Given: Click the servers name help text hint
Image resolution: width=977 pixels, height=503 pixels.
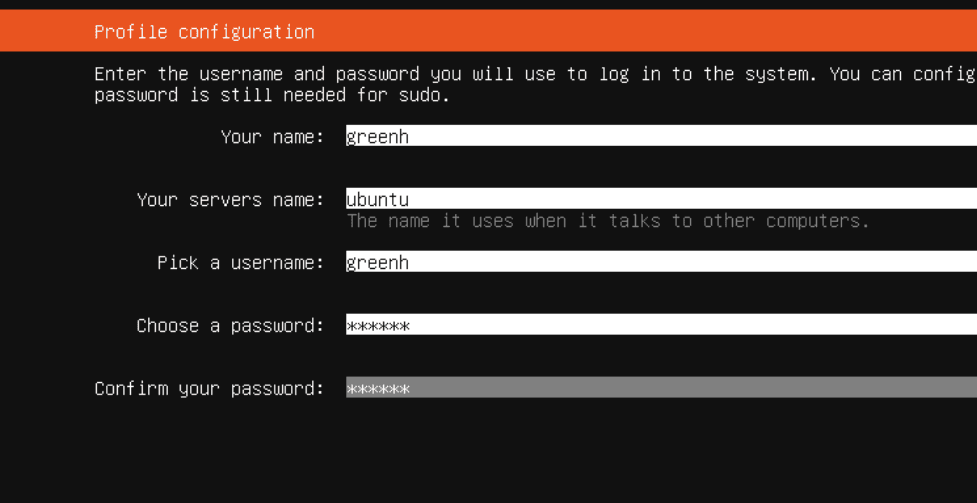Looking at the screenshot, I should point(608,221).
